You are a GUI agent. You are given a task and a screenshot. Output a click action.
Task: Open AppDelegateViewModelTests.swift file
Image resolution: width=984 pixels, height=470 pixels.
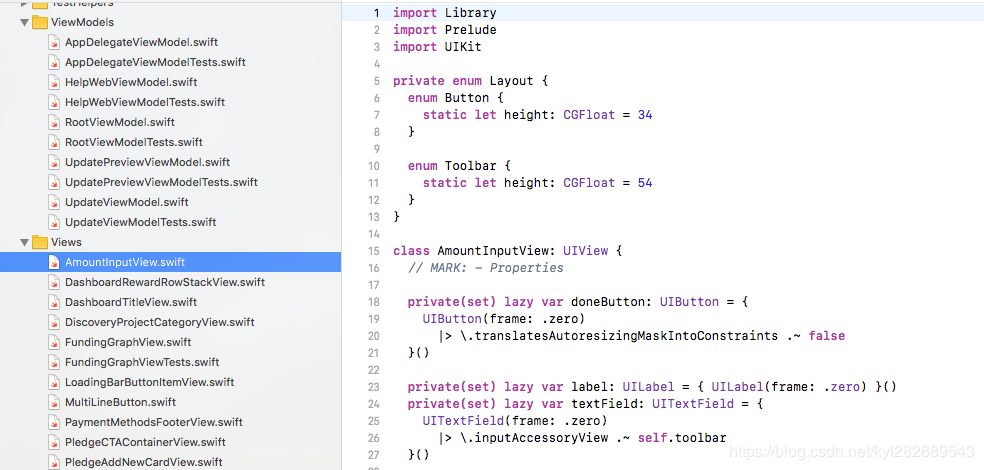[x=156, y=62]
